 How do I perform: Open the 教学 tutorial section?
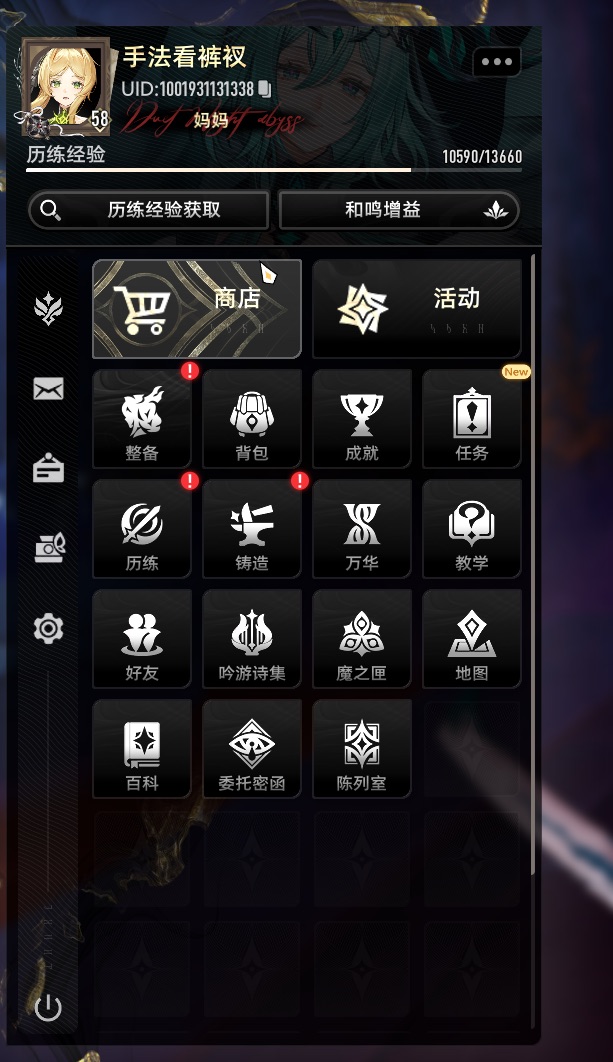(x=472, y=529)
